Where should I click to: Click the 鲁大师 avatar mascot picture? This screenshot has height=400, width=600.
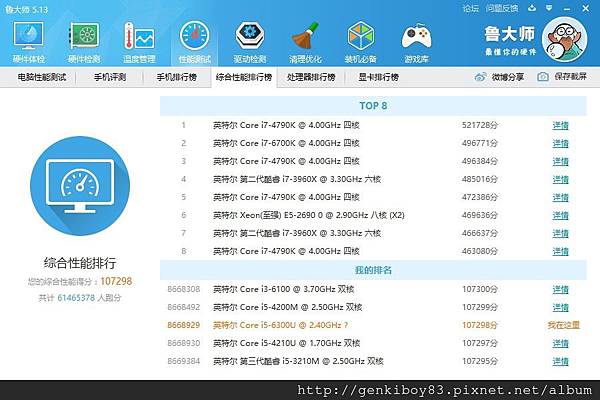coord(564,39)
